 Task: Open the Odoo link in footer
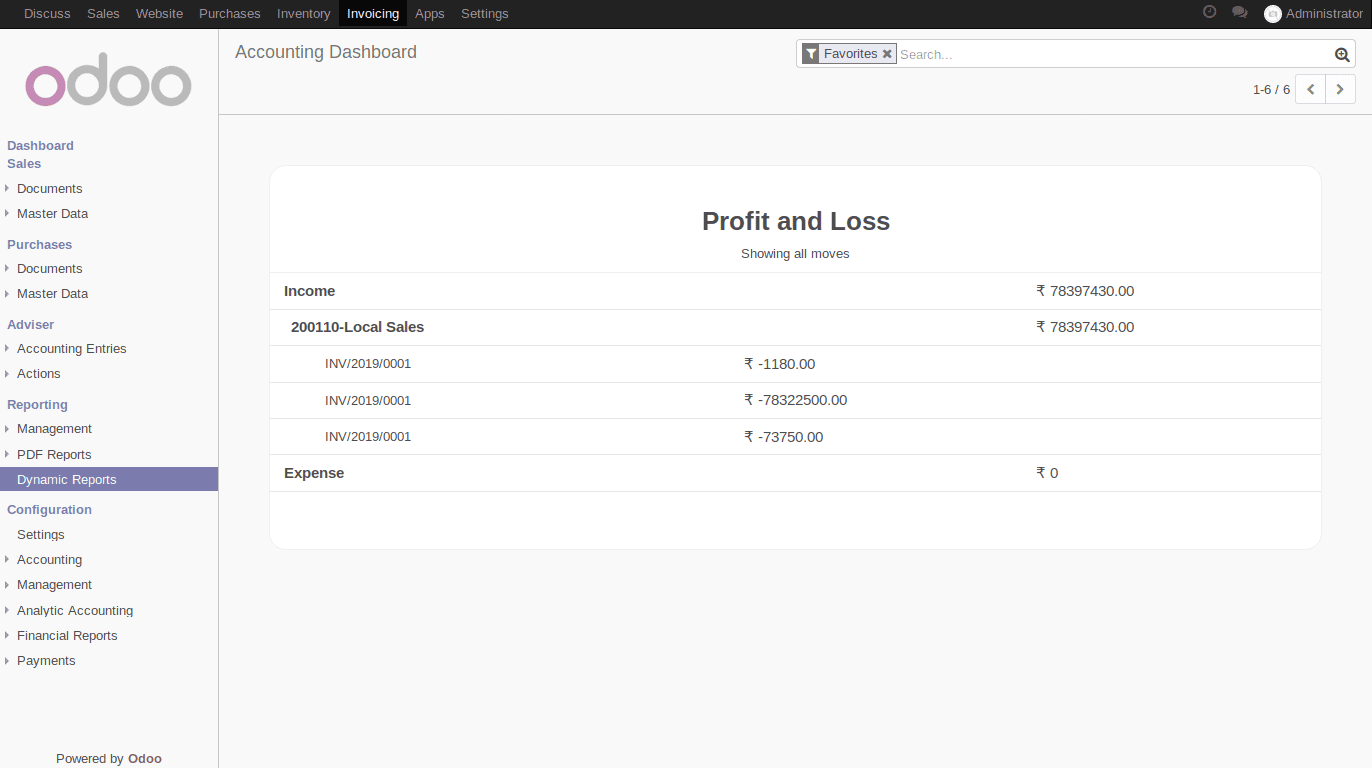[145, 759]
